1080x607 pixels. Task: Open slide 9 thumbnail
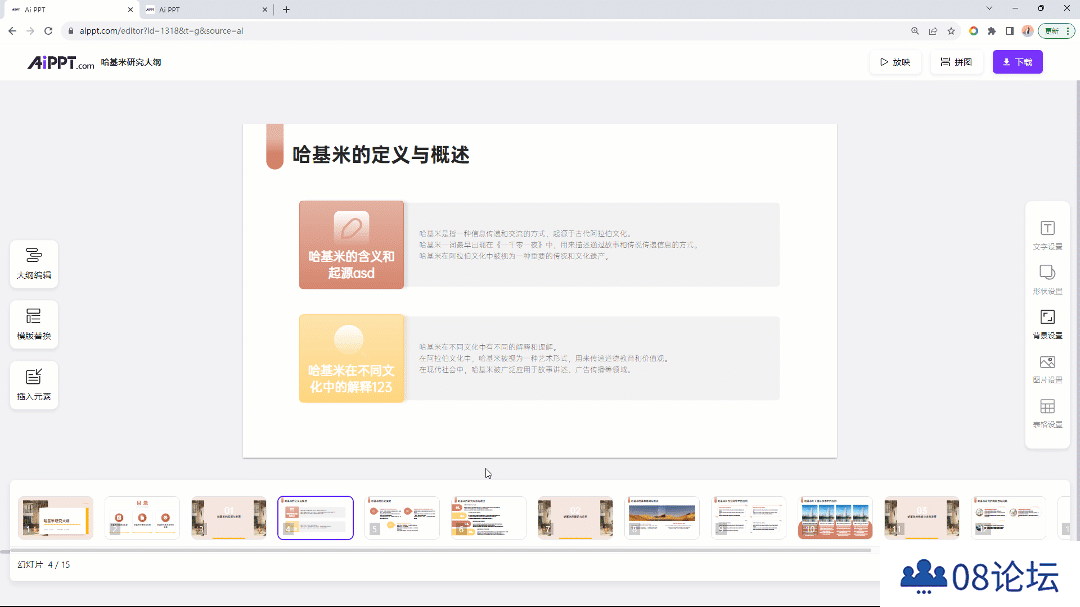coord(749,517)
